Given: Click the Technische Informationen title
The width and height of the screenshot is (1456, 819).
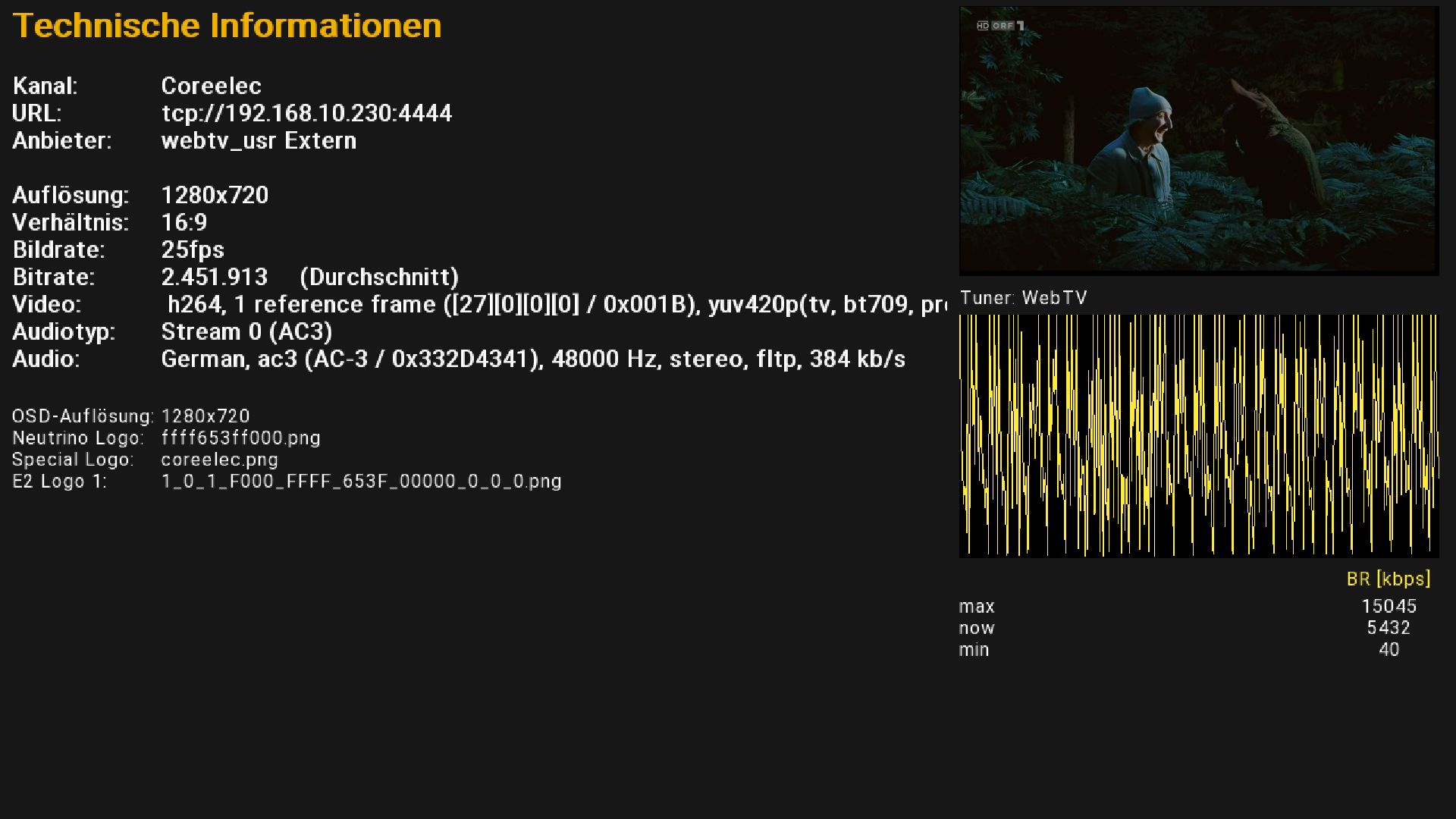Looking at the screenshot, I should coord(227,26).
